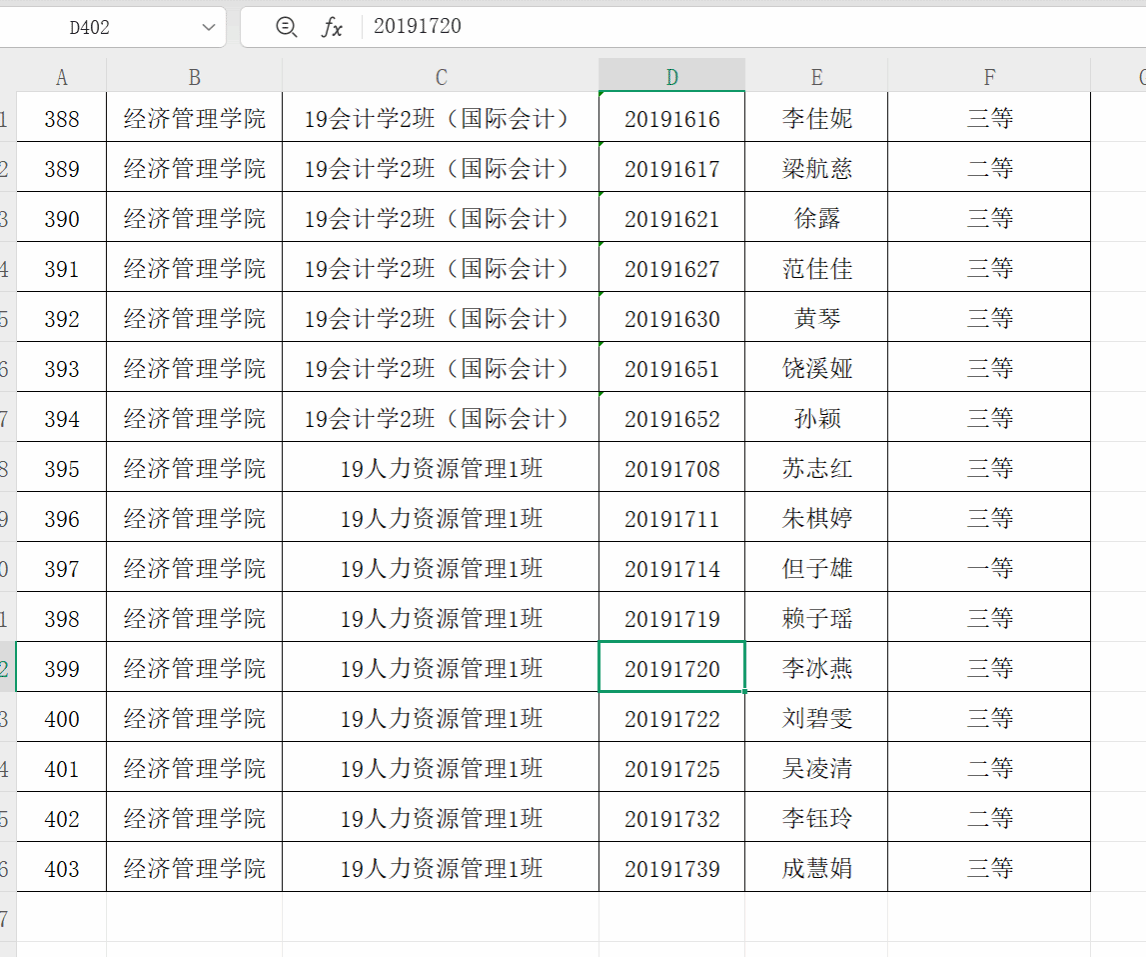1146x957 pixels.
Task: Select column E header
Action: click(816, 77)
